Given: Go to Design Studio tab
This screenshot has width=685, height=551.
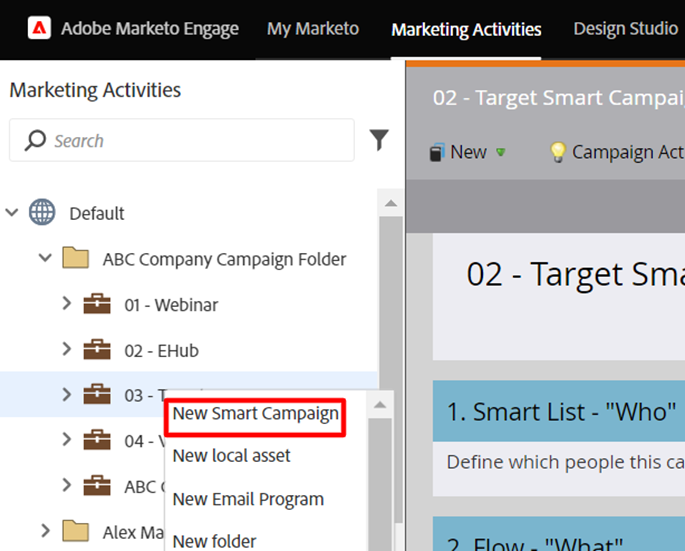Looking at the screenshot, I should (x=626, y=29).
